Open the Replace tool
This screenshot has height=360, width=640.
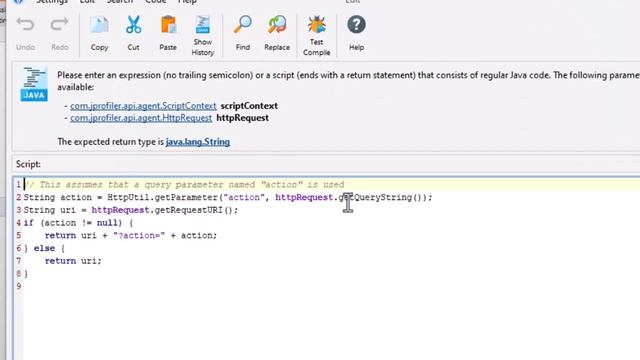point(277,34)
